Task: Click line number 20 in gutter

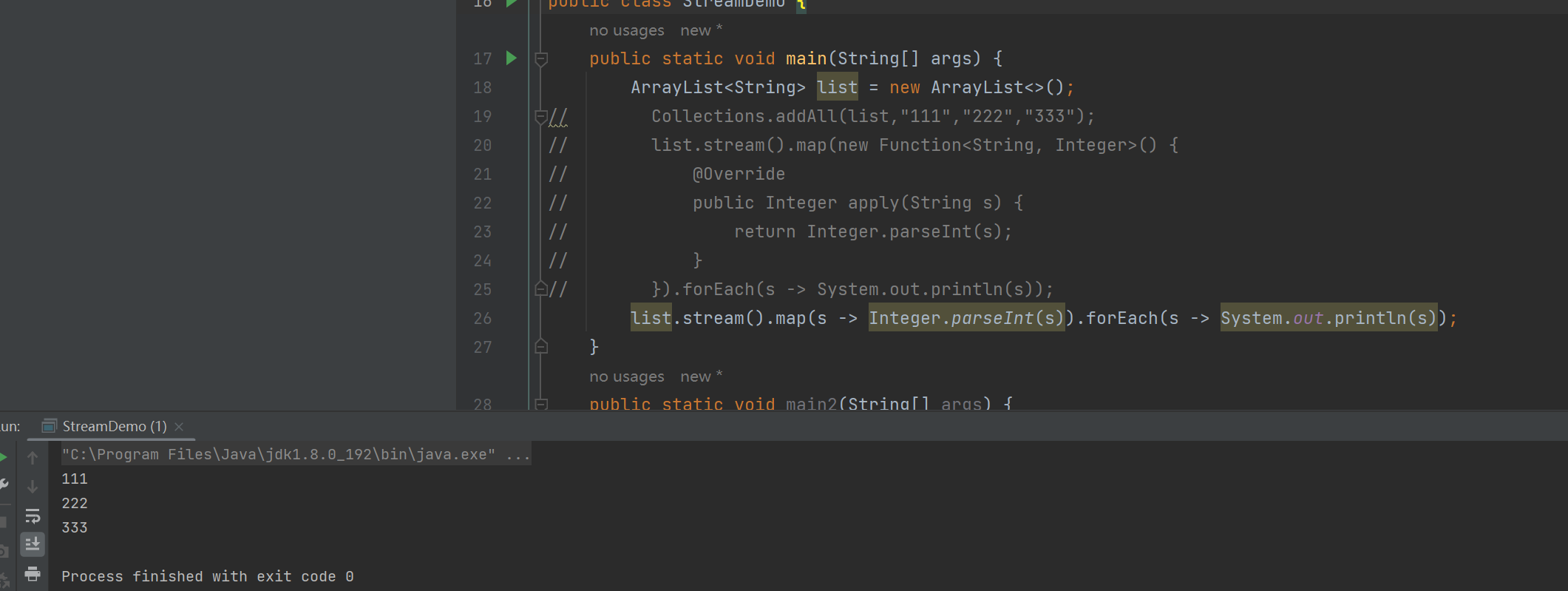Action: point(483,145)
